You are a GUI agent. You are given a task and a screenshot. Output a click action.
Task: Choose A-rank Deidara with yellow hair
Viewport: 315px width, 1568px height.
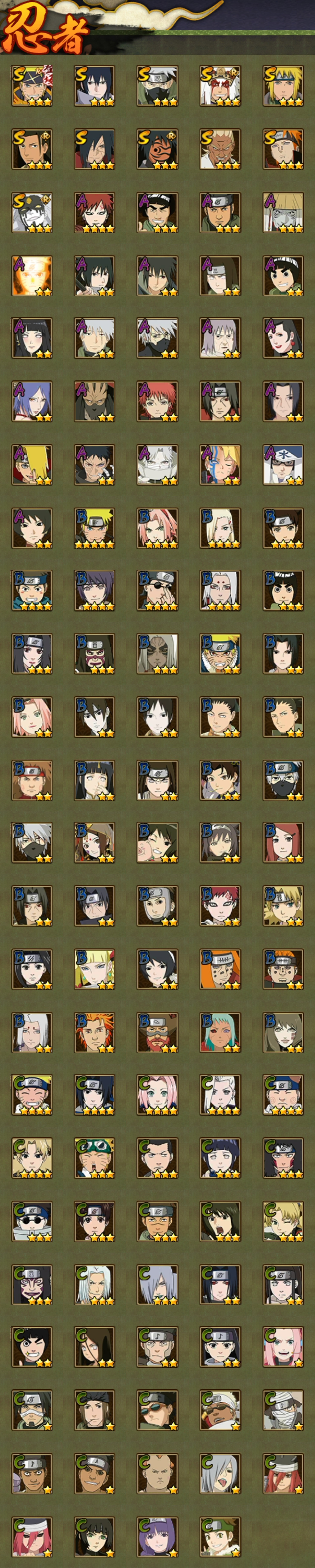click(x=32, y=465)
